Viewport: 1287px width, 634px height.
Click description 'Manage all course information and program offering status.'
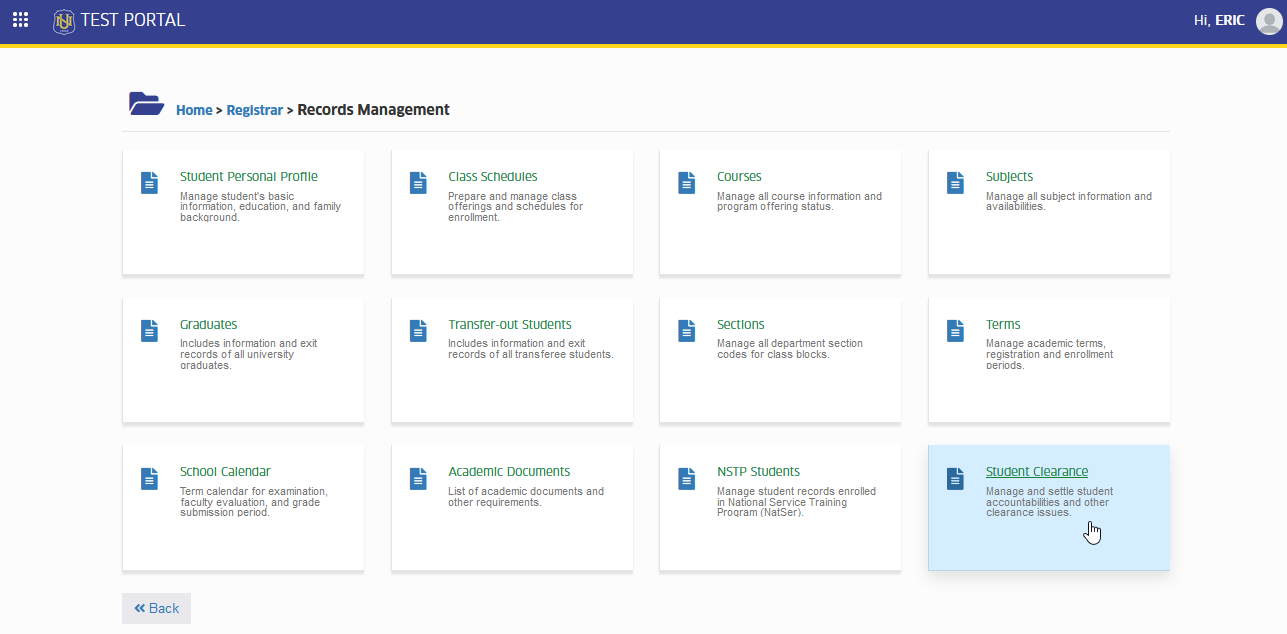(x=799, y=202)
